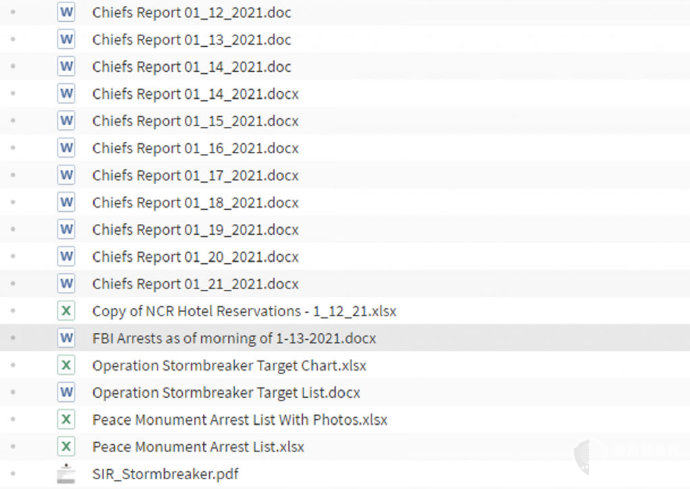Click Word icon for Chiefs Report 01_20_2021.docx
690x489 pixels.
point(66,257)
